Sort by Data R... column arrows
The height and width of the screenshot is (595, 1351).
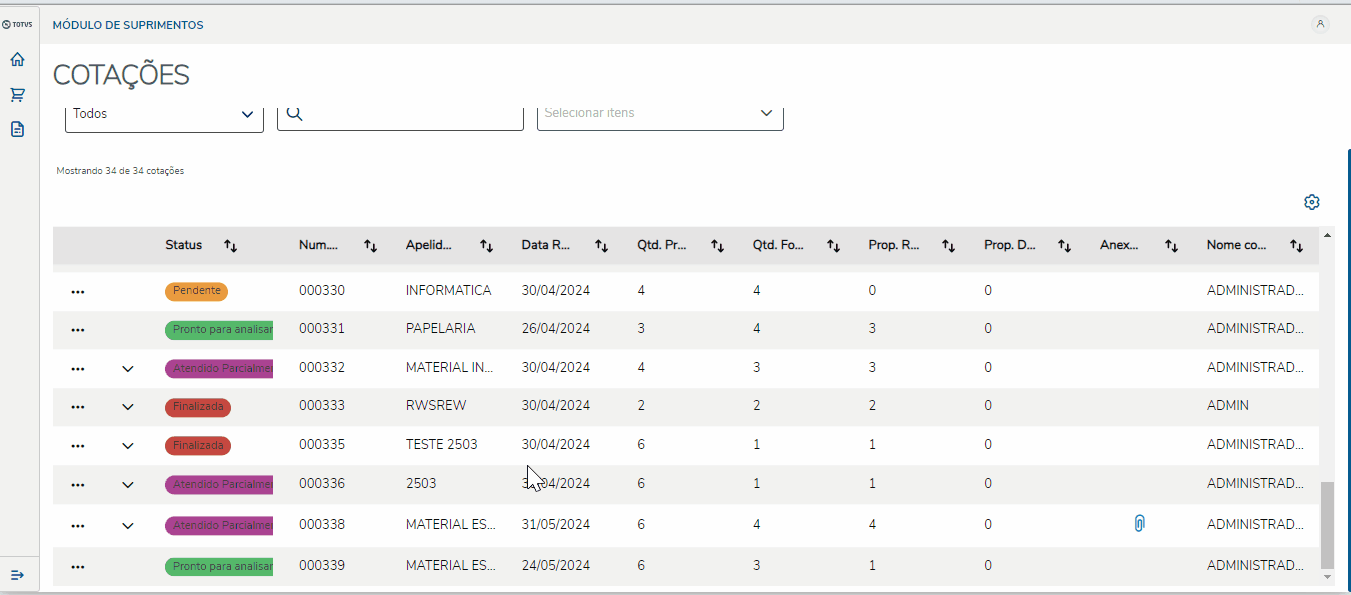point(602,245)
